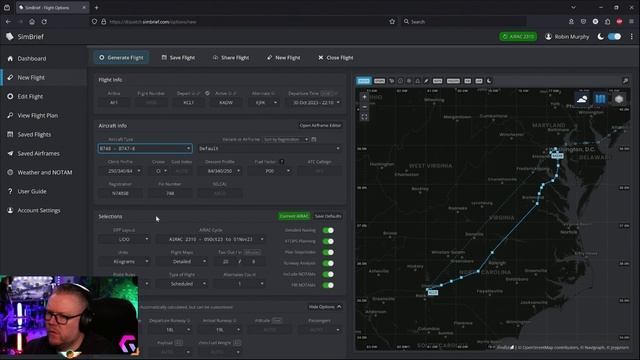The width and height of the screenshot is (640, 360).
Task: Toggle Include NOTAMs switch
Action: coord(328,274)
